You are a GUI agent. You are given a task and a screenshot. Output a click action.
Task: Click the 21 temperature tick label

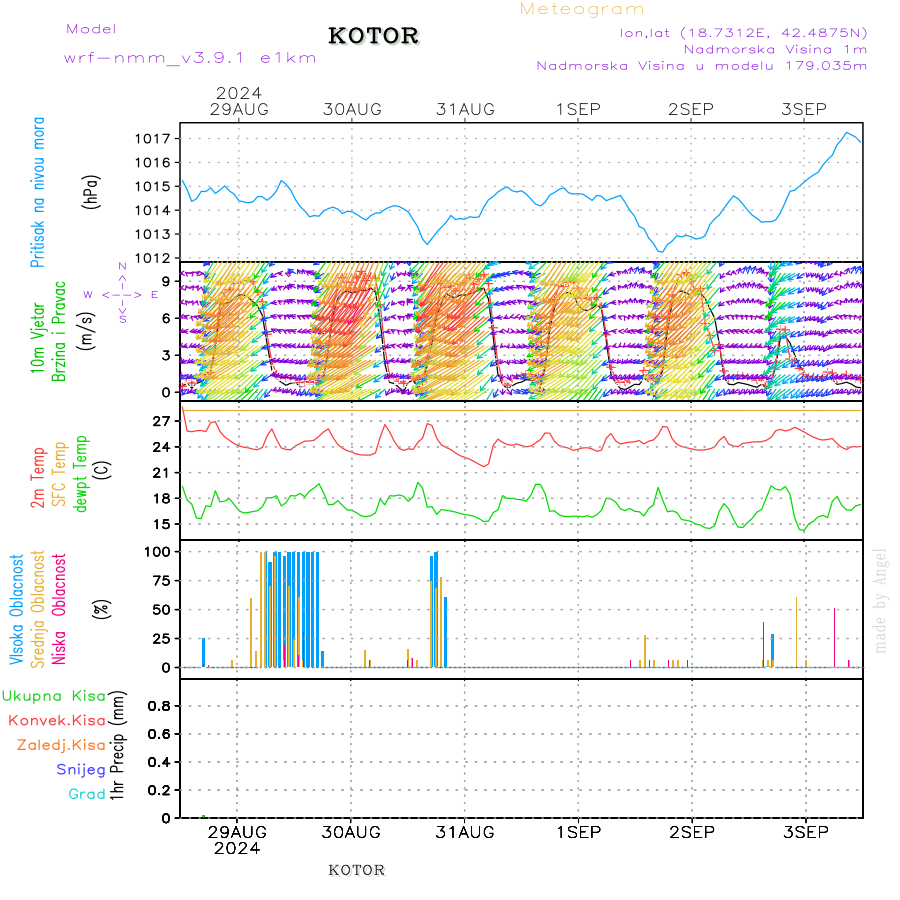click(x=161, y=473)
